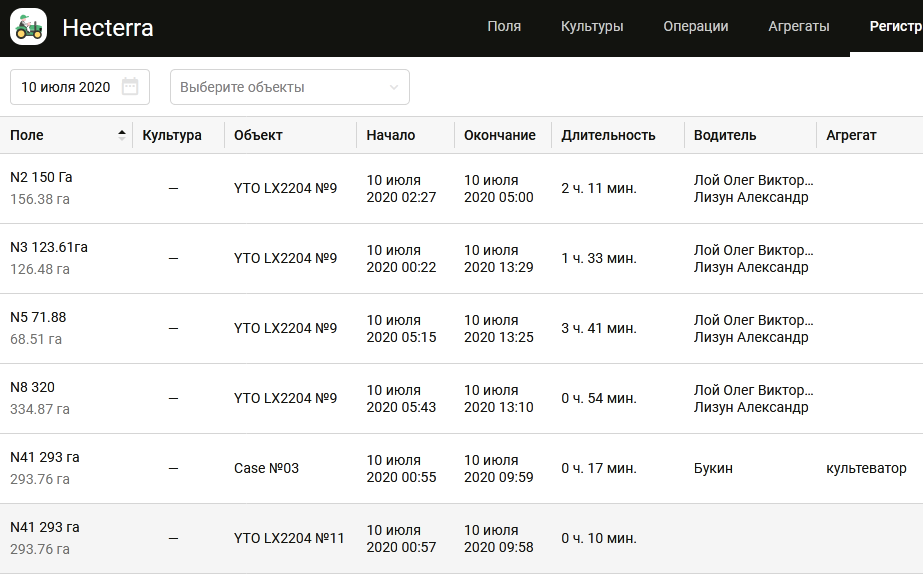Select the Case №03 object row
The width and height of the screenshot is (923, 586).
pos(266,468)
